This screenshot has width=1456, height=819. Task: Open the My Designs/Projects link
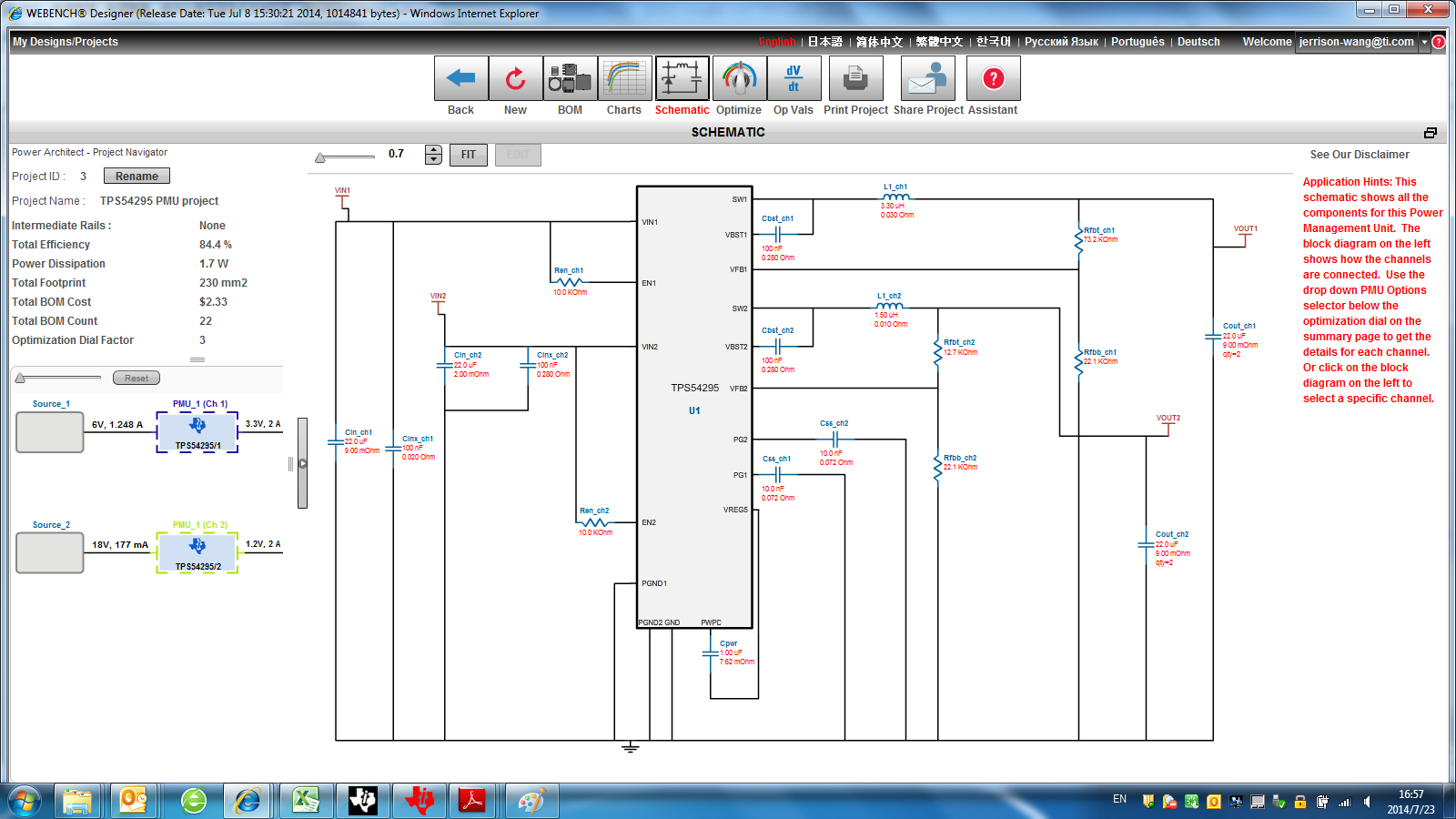(x=66, y=42)
